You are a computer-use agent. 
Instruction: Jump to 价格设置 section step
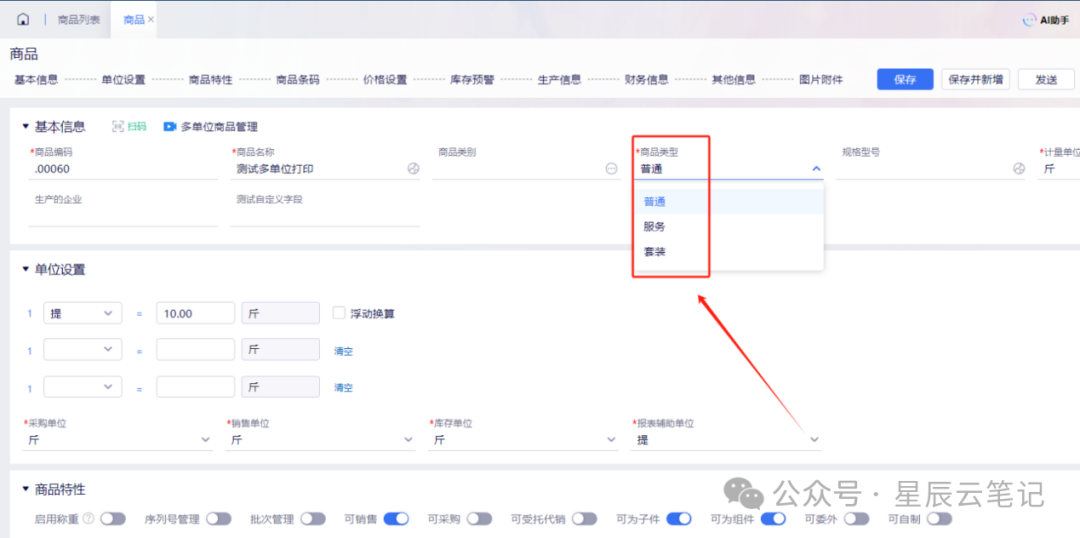(385, 79)
